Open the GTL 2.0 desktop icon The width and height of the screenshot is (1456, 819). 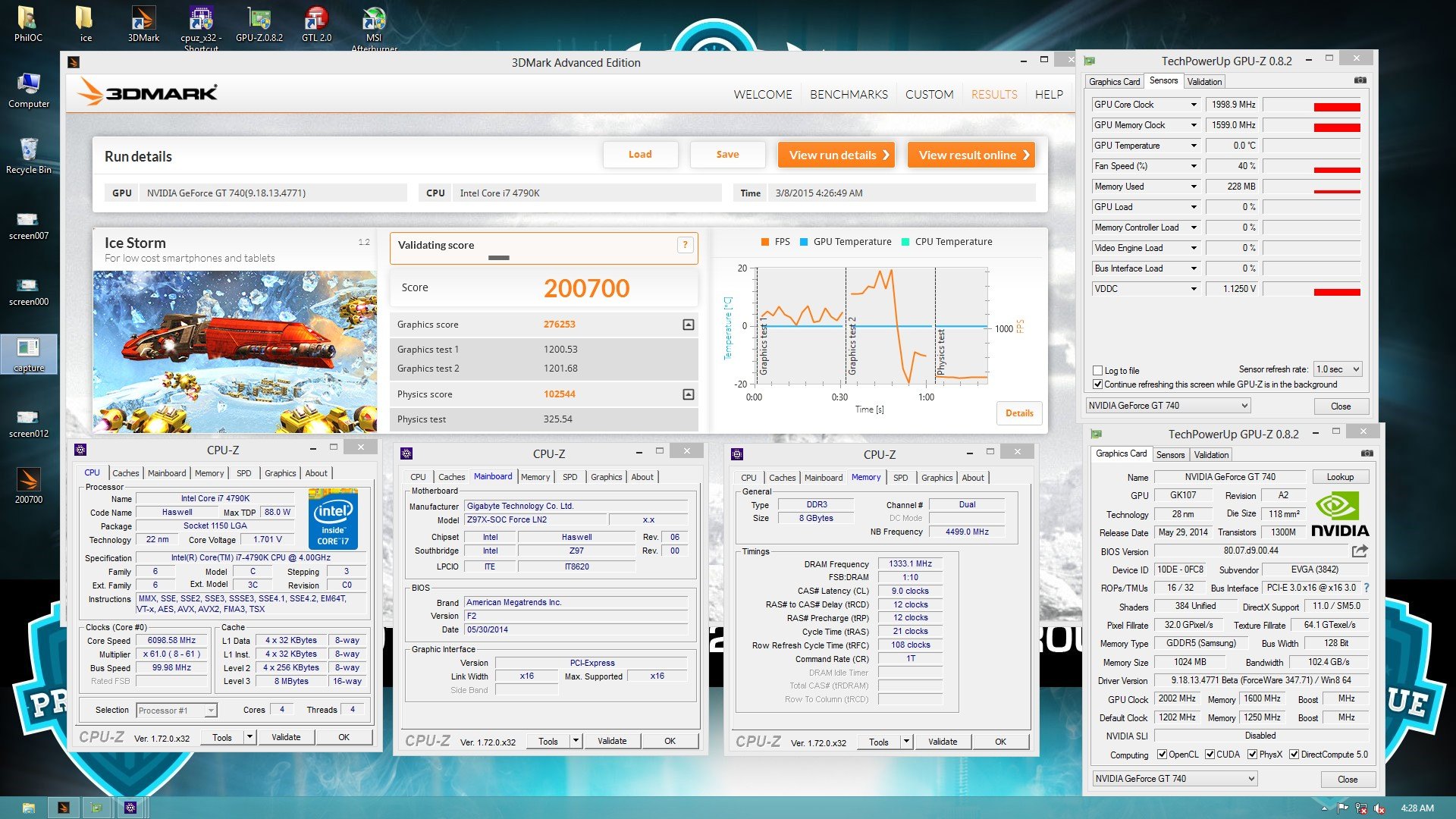pos(316,24)
